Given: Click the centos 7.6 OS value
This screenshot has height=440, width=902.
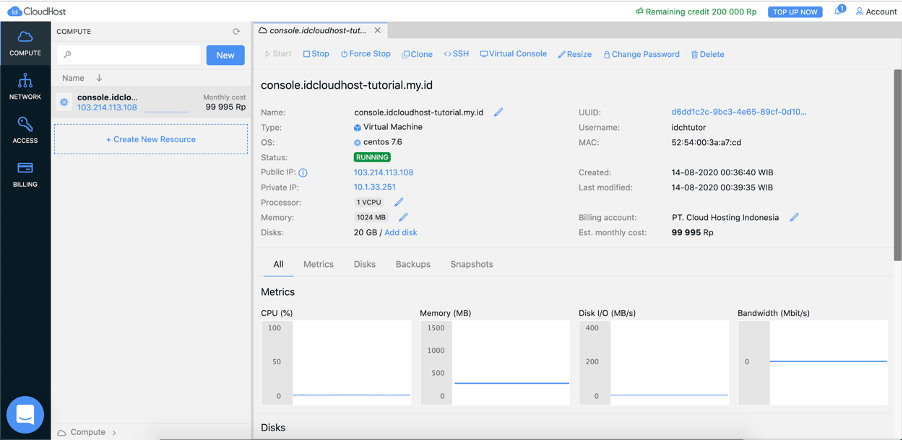Looking at the screenshot, I should 378,142.
